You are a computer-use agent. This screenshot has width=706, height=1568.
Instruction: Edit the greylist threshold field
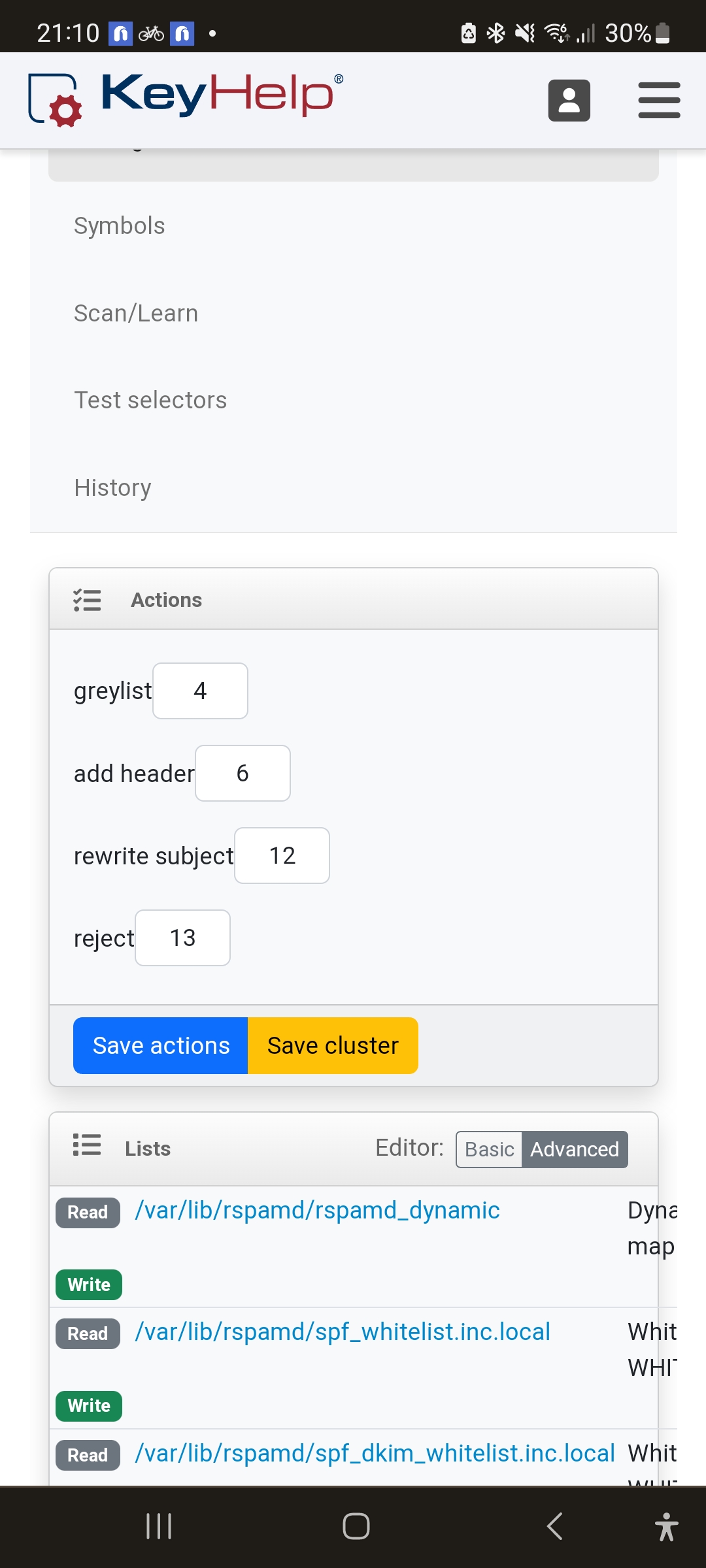coord(200,691)
